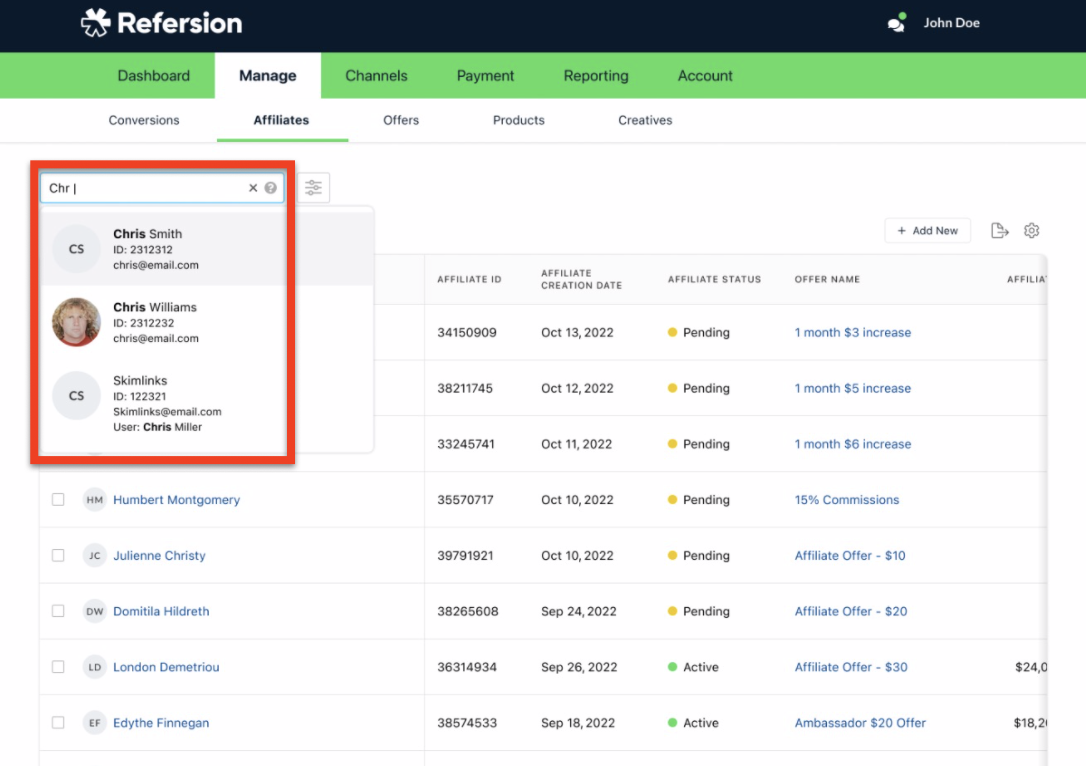Image resolution: width=1086 pixels, height=766 pixels.
Task: Check the Domitila Hildreth row checkbox
Action: 58,611
